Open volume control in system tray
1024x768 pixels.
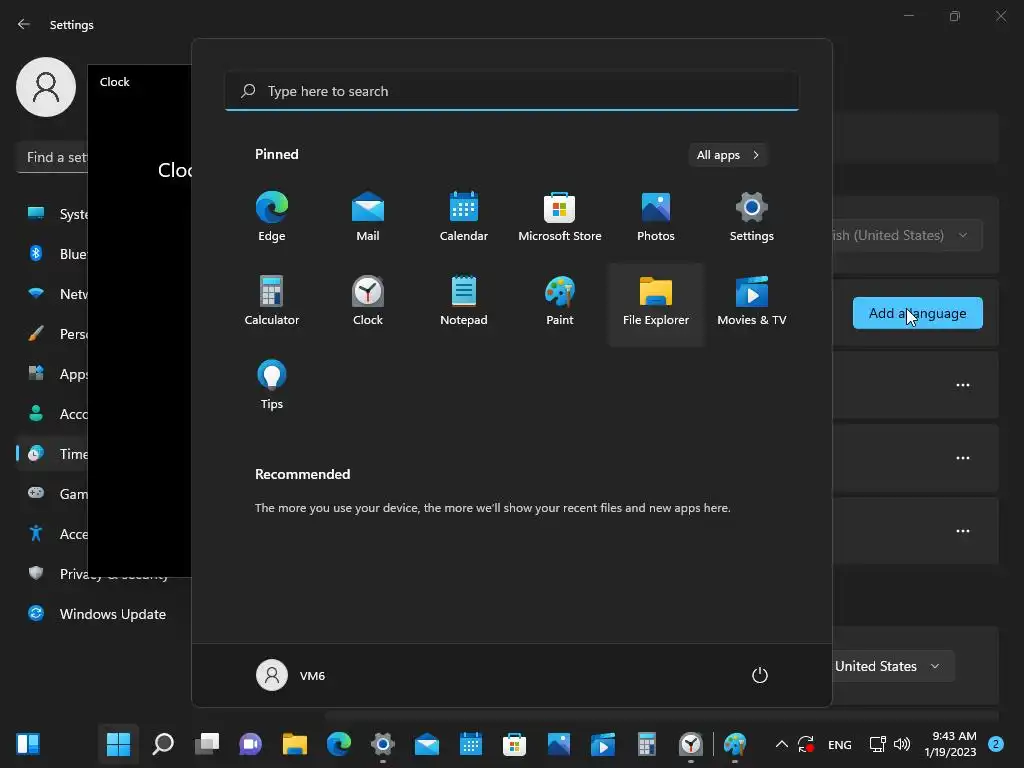[902, 744]
